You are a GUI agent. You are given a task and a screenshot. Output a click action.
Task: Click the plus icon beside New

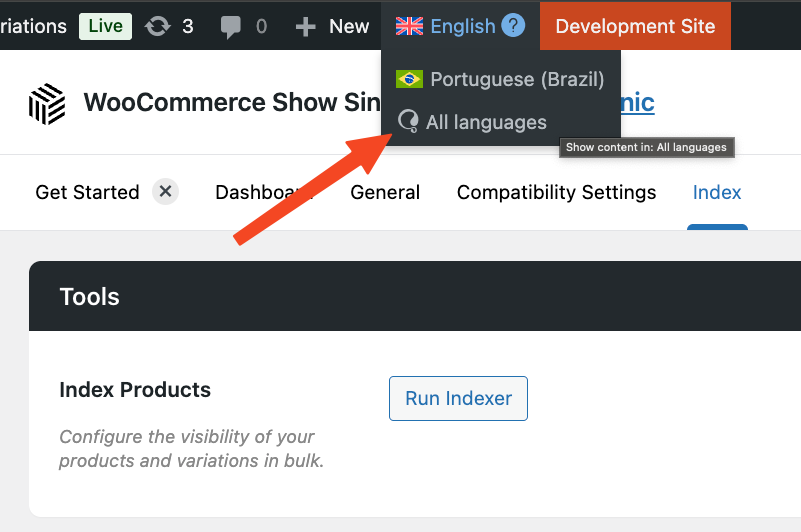point(306,26)
